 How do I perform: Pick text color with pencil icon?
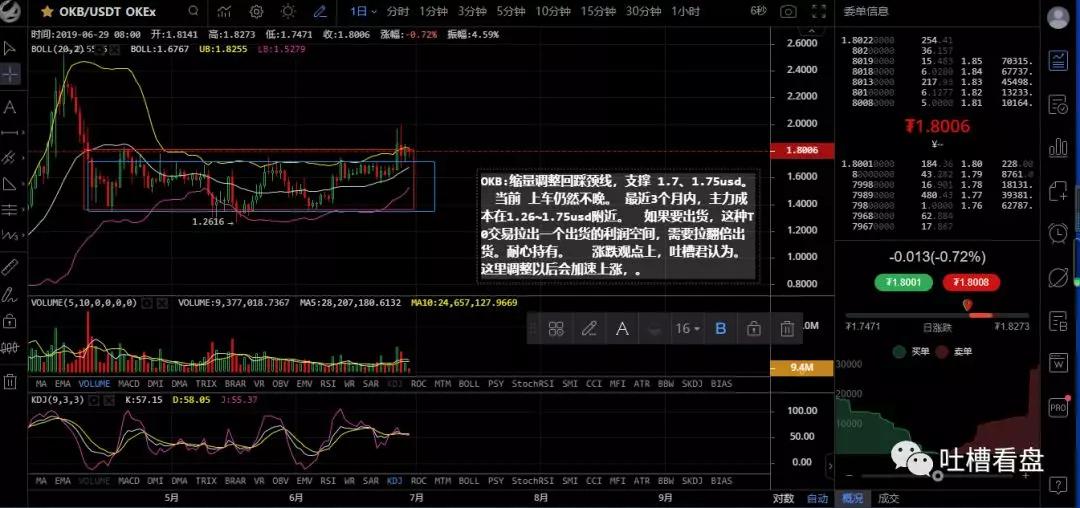coord(589,328)
